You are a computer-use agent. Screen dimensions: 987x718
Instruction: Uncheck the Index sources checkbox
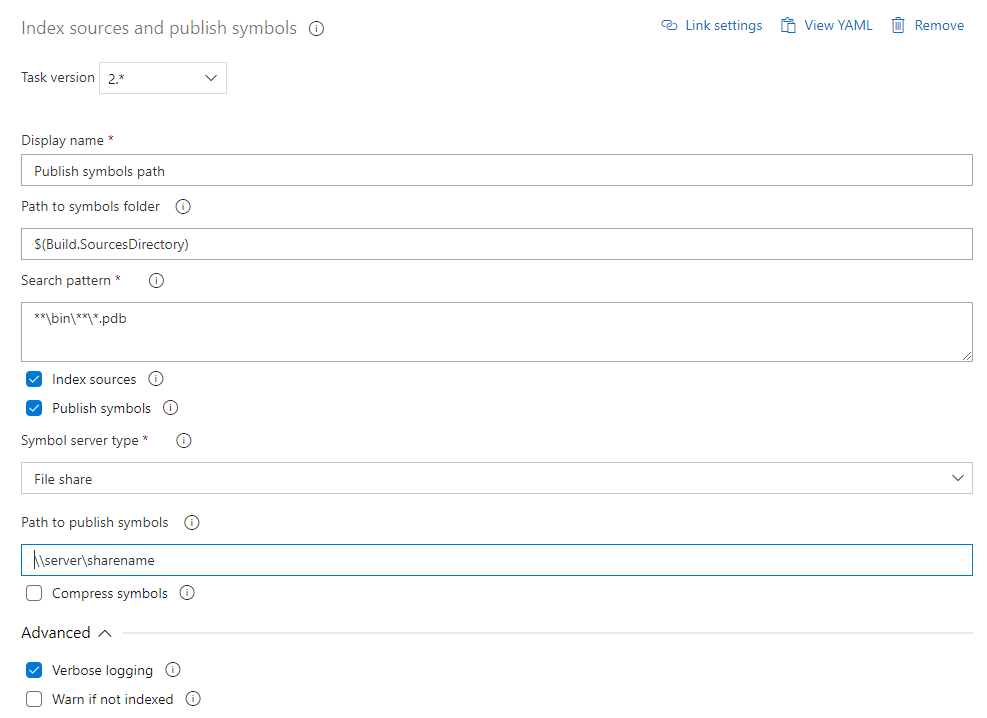coord(34,380)
